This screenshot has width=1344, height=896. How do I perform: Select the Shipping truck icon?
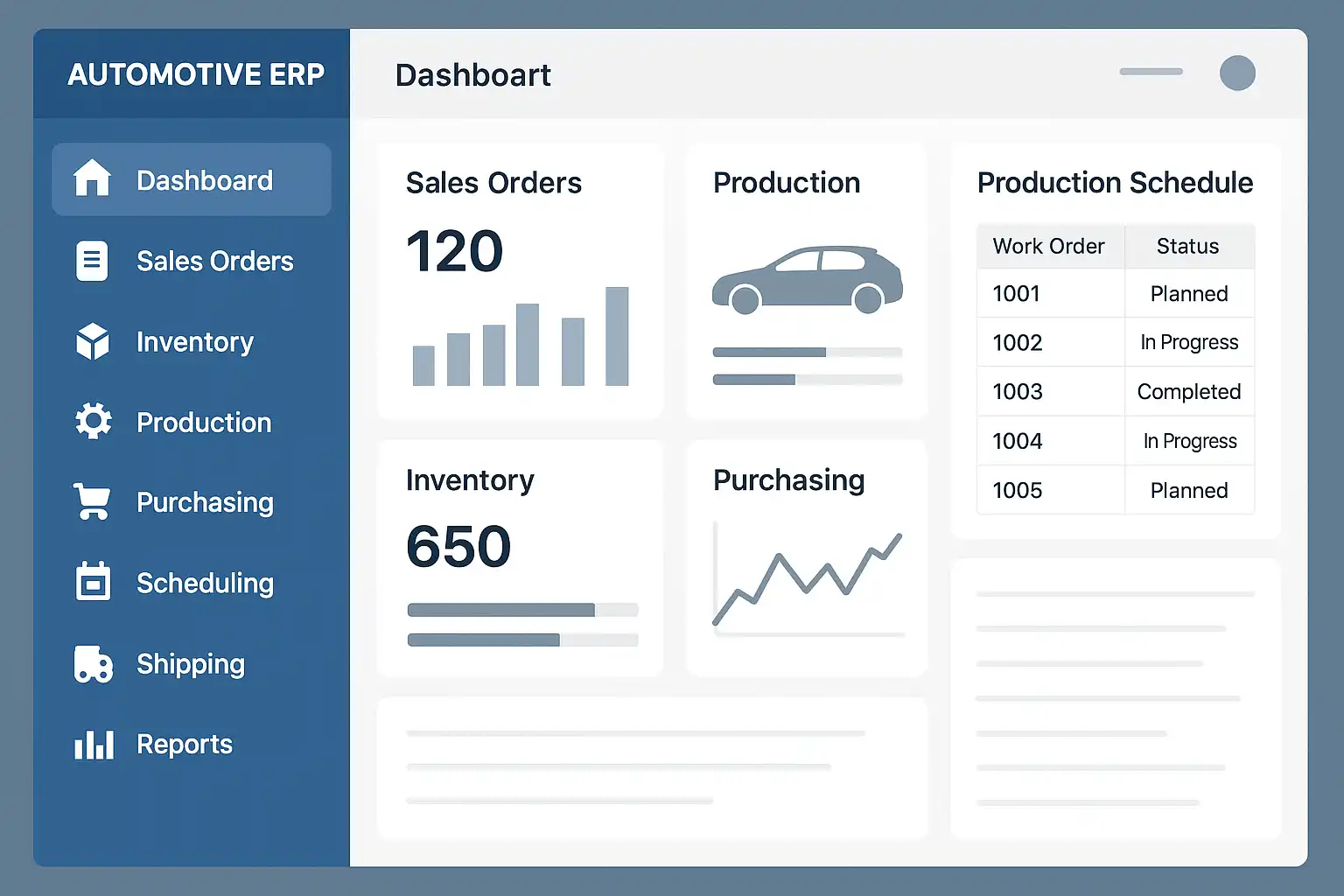pyautogui.click(x=93, y=664)
